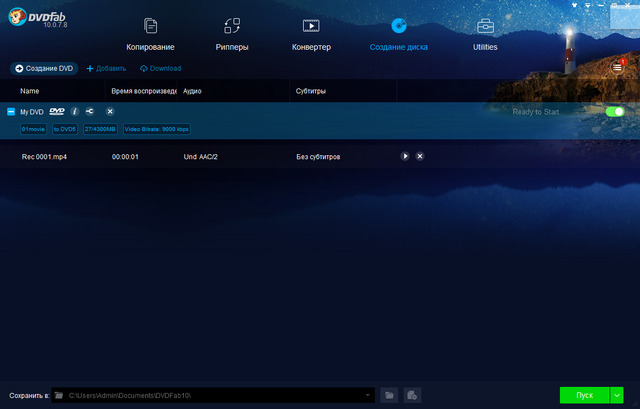
Task: Toggle the Ready to Start switch
Action: [615, 111]
